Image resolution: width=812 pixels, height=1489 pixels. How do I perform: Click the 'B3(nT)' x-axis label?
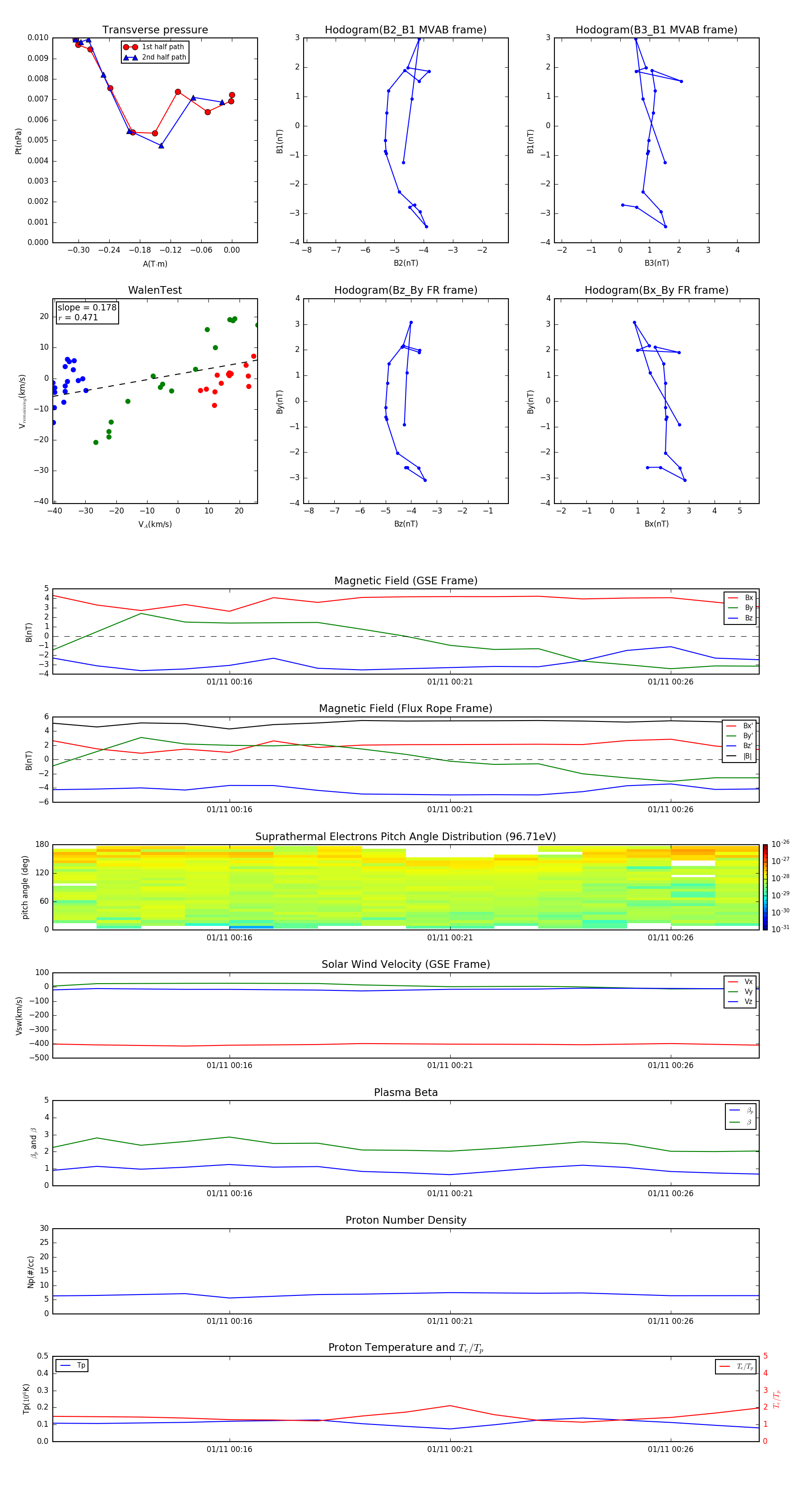coord(656,263)
